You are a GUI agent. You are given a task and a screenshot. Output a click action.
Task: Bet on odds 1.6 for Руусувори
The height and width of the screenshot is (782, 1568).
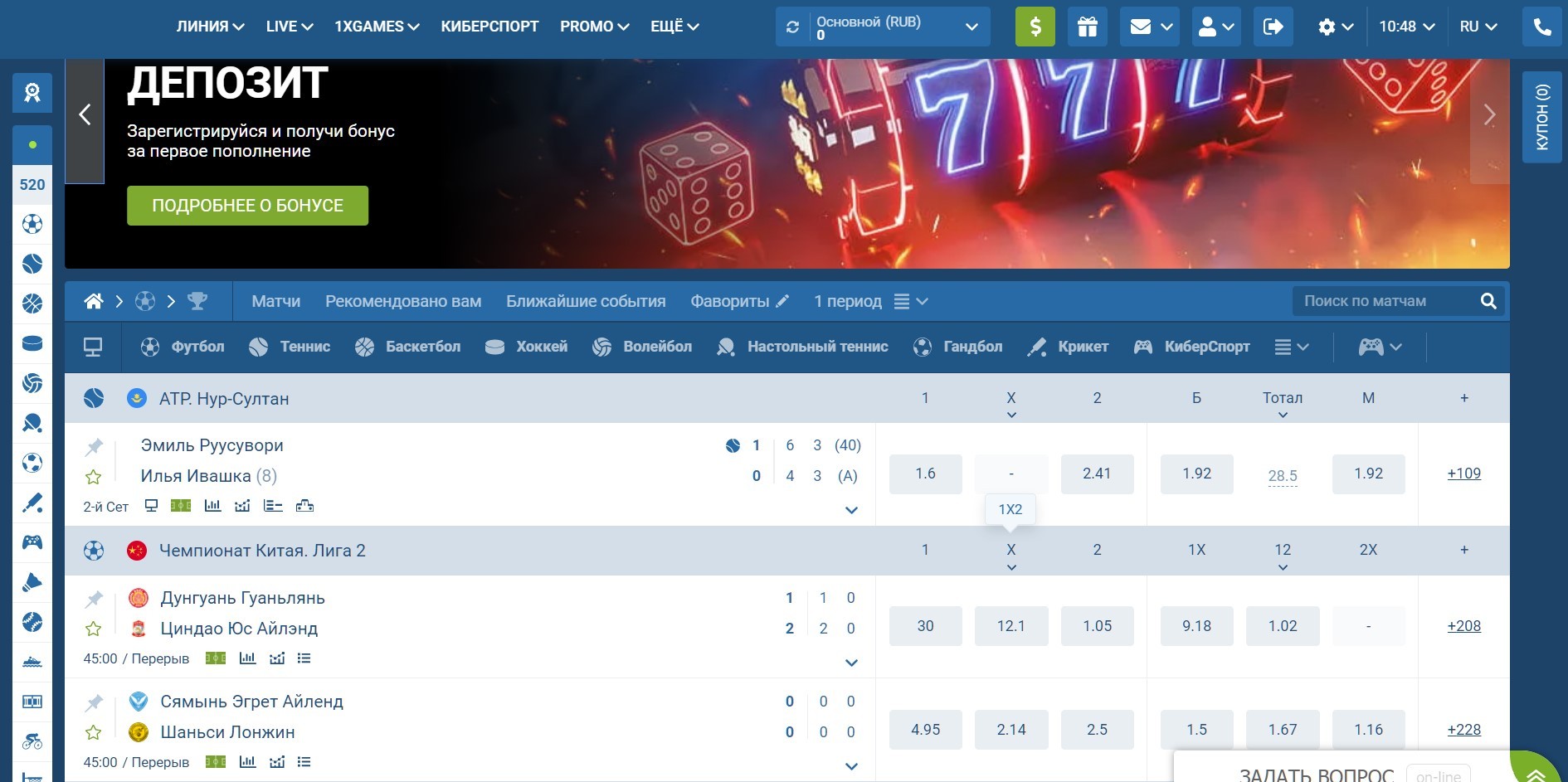point(925,474)
